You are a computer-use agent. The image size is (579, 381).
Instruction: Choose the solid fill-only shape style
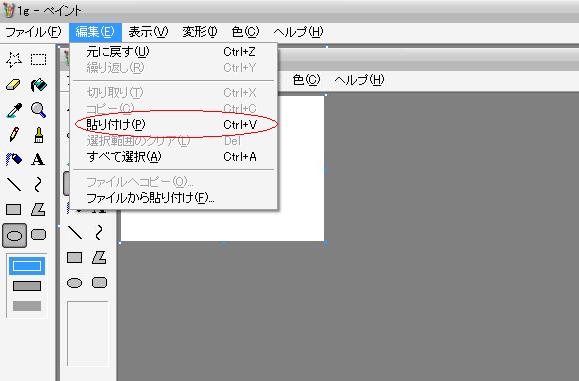(x=27, y=306)
